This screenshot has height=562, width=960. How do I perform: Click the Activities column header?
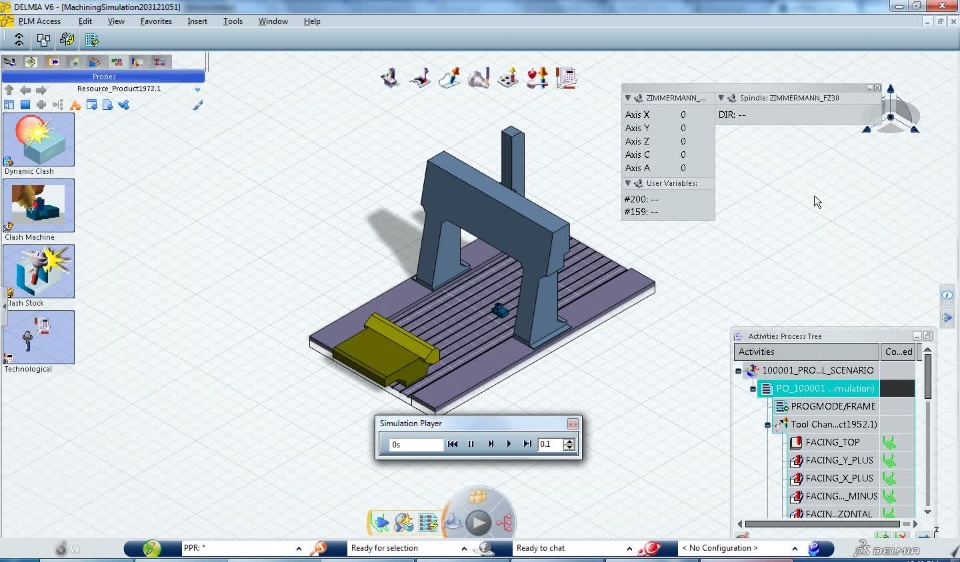point(806,351)
